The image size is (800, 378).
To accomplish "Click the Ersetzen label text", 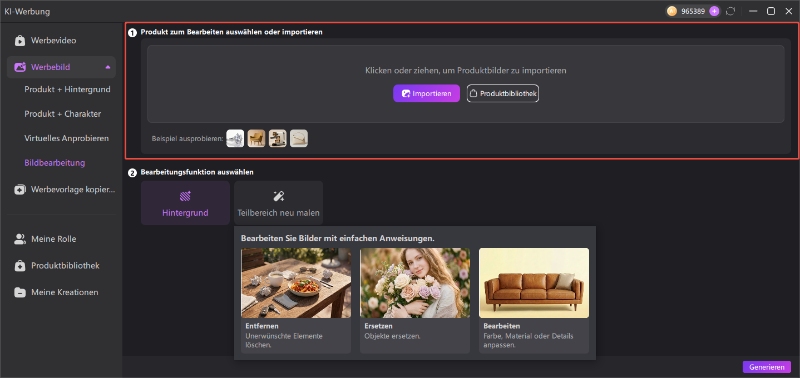I will tap(379, 326).
